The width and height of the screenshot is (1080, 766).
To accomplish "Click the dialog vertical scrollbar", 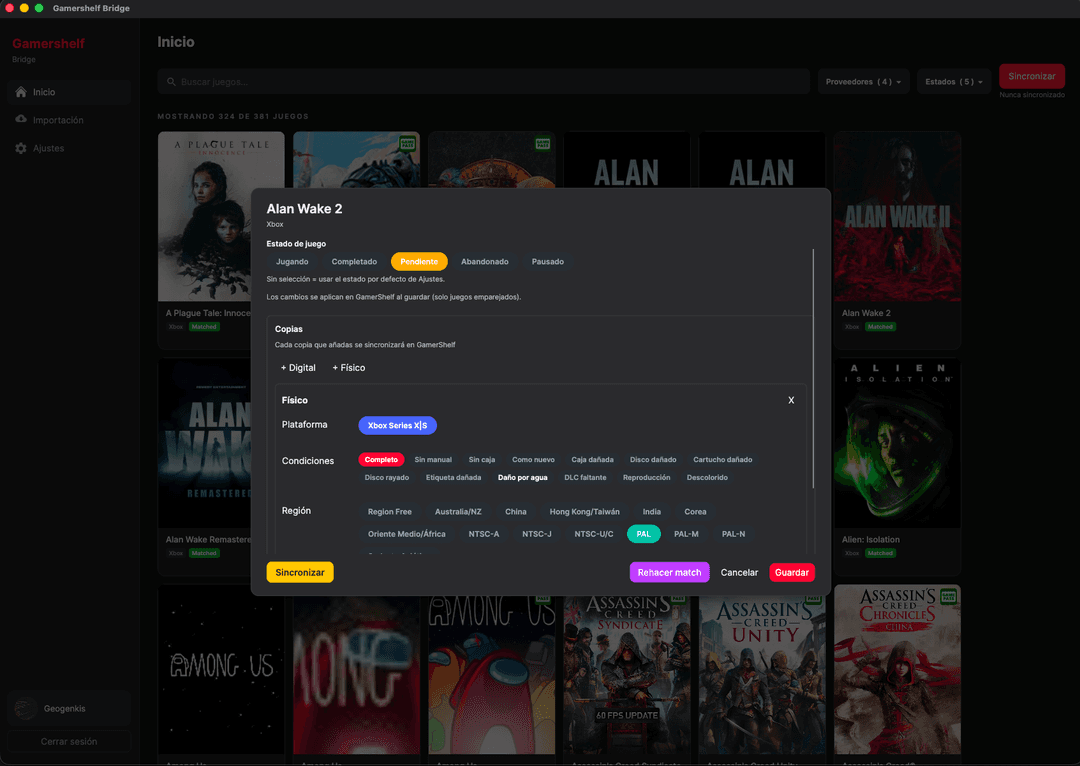I will click(814, 370).
